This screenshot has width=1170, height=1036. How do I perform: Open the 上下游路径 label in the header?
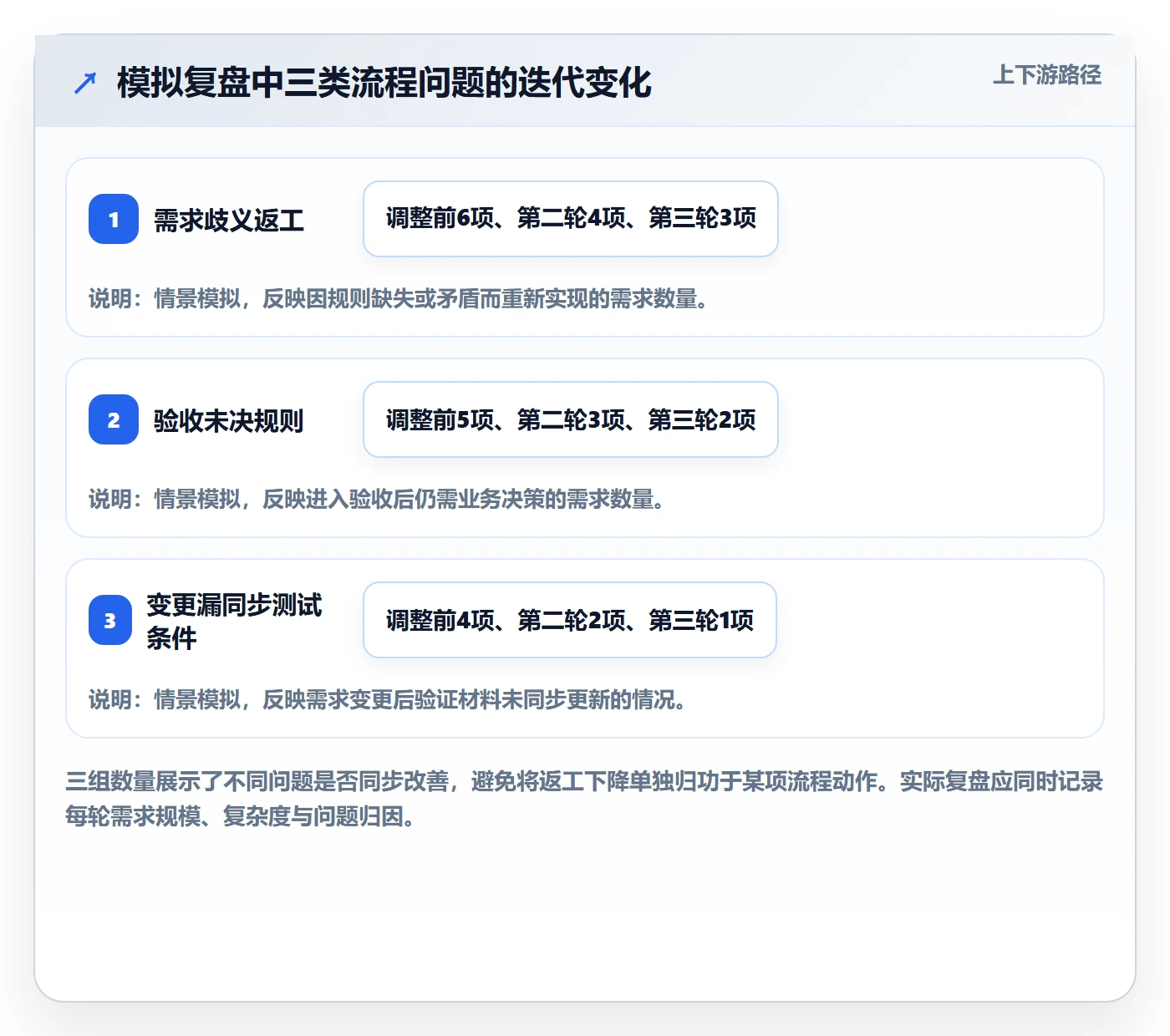(1047, 75)
